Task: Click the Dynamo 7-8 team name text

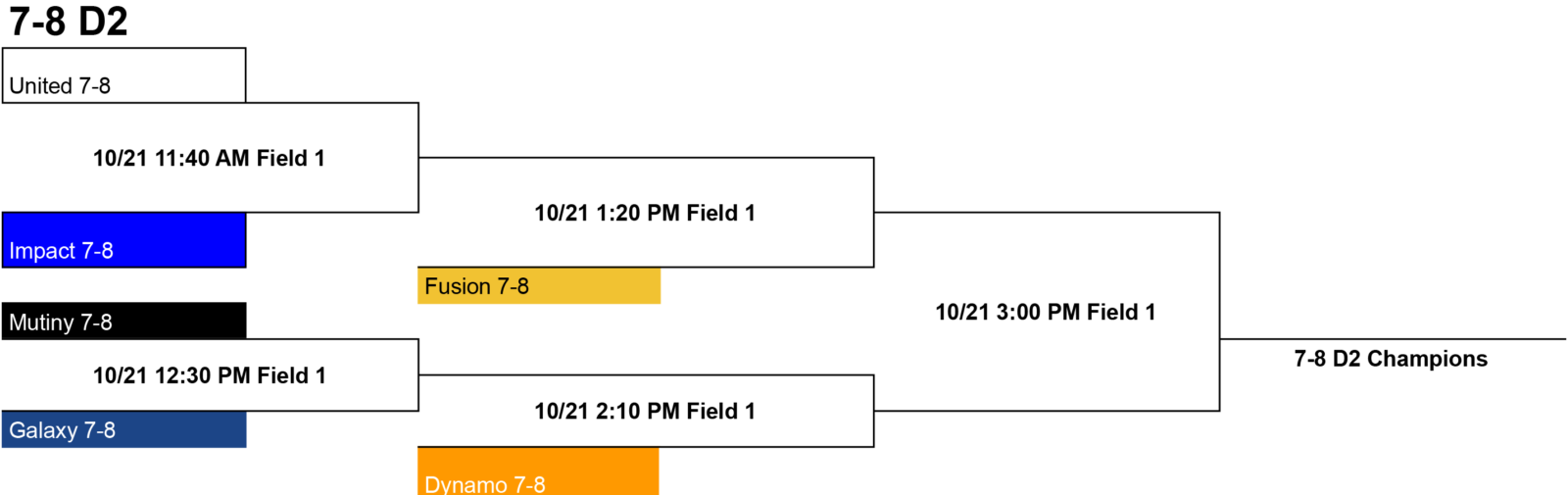Action: pos(484,484)
